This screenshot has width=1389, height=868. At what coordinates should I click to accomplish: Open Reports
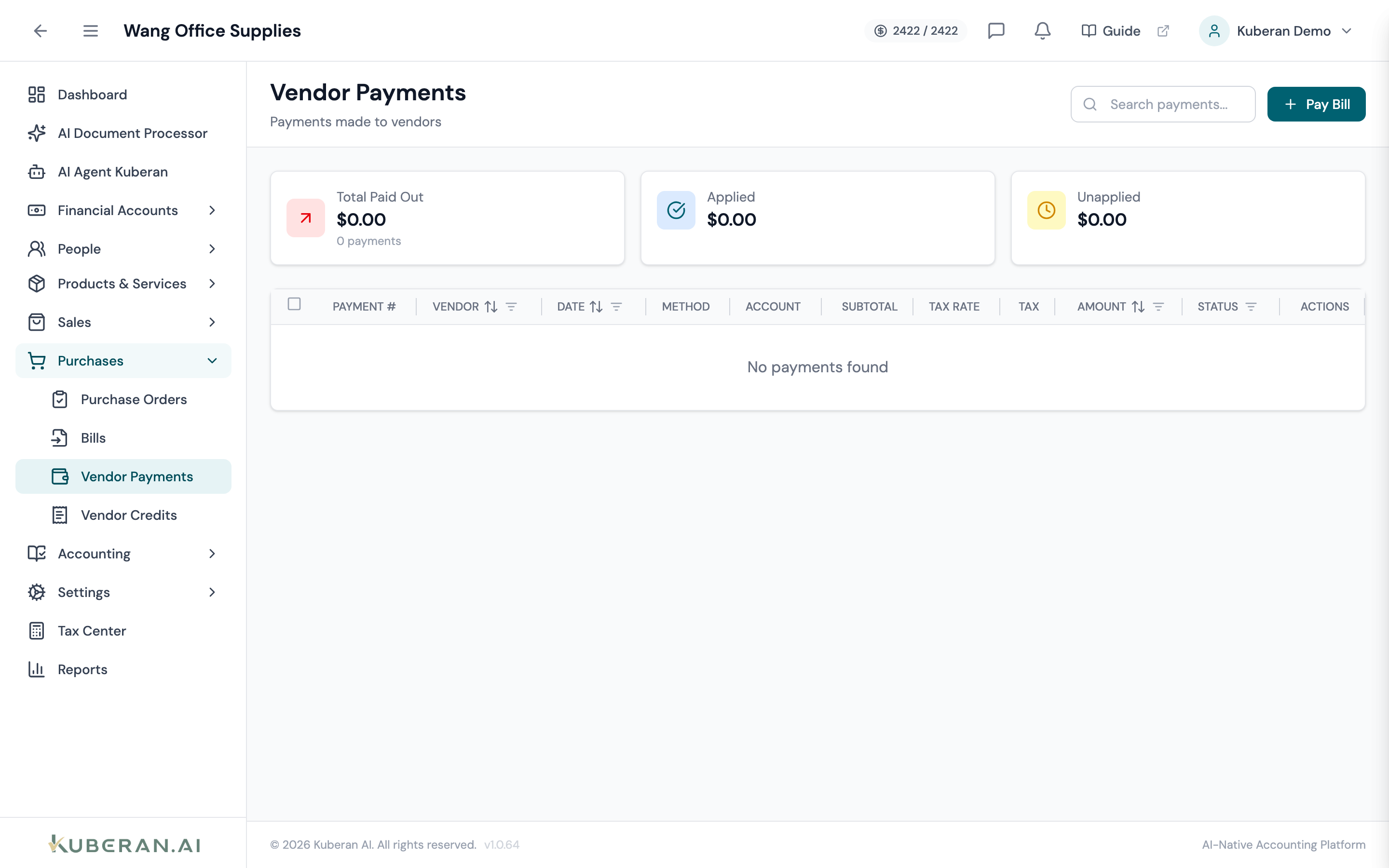[123, 669]
